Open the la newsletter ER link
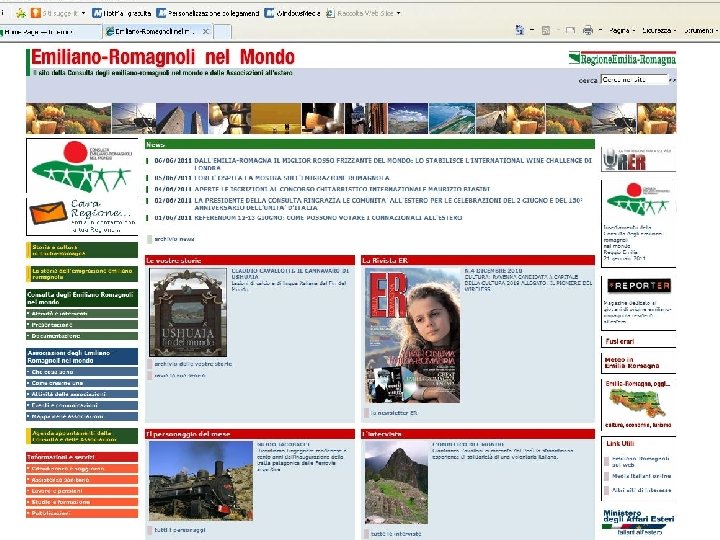The image size is (720, 540). click(394, 413)
